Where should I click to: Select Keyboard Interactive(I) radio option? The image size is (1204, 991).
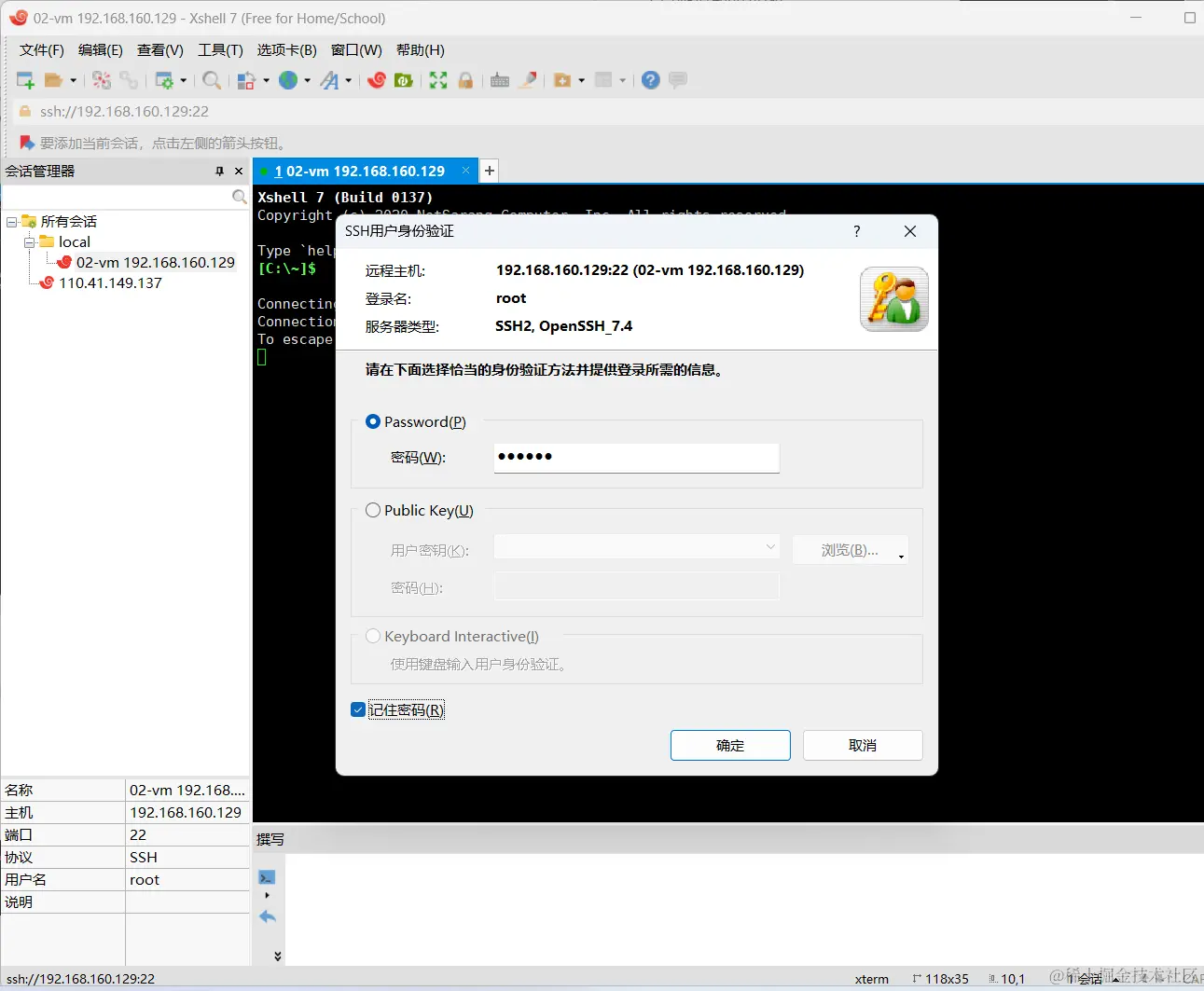pyautogui.click(x=373, y=636)
